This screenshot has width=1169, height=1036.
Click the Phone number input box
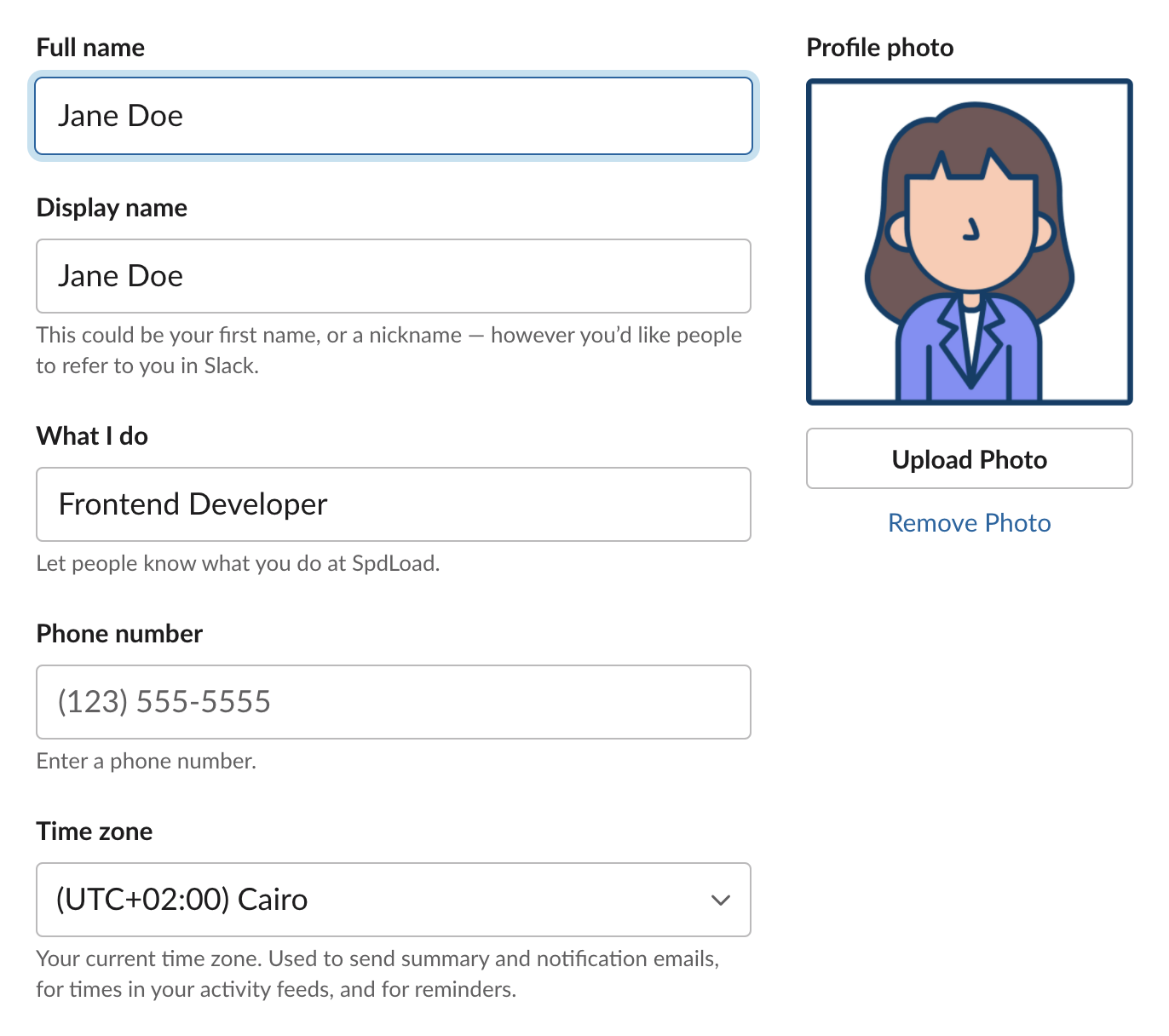coord(393,702)
